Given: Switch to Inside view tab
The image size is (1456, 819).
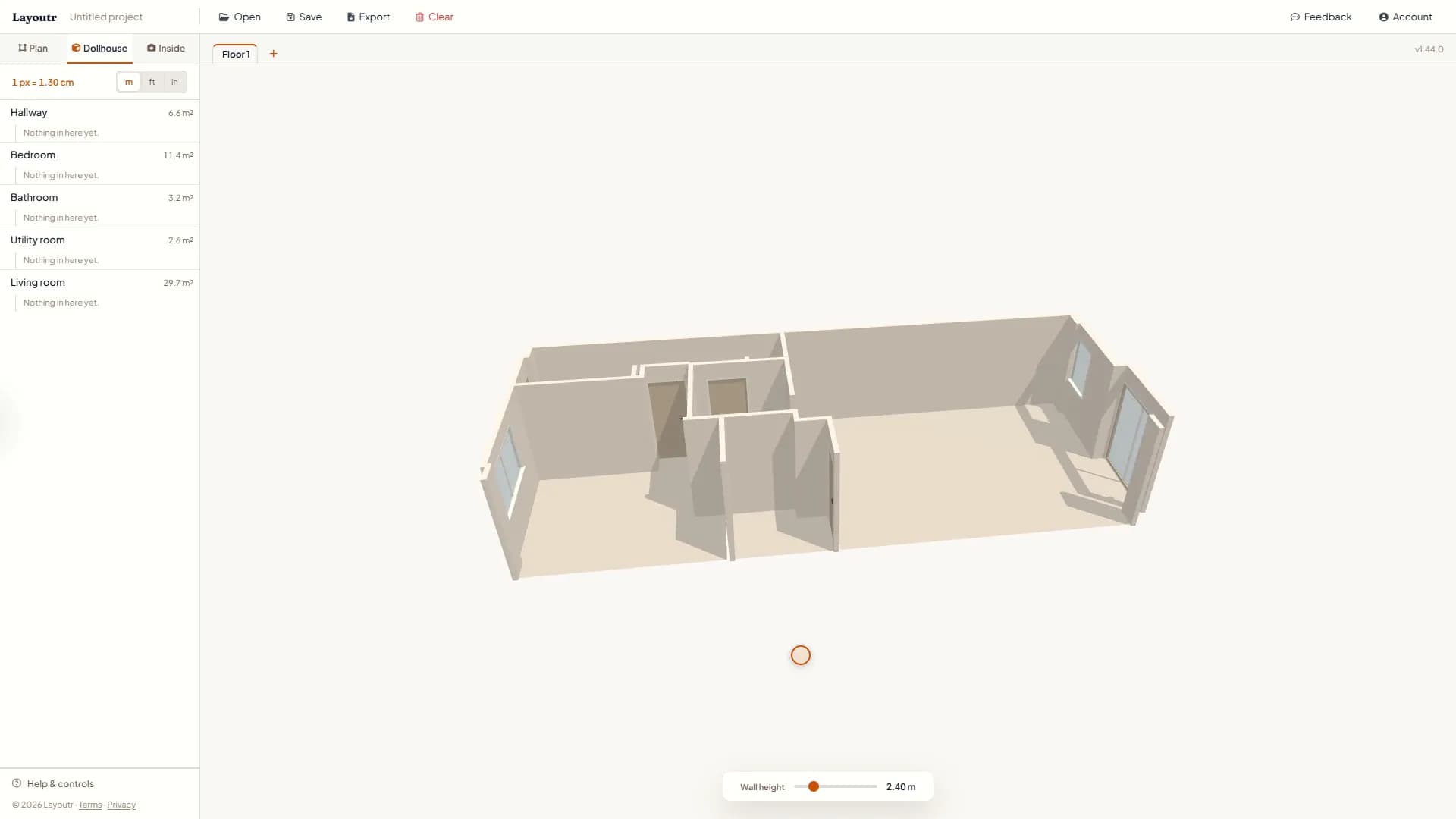Looking at the screenshot, I should (166, 48).
